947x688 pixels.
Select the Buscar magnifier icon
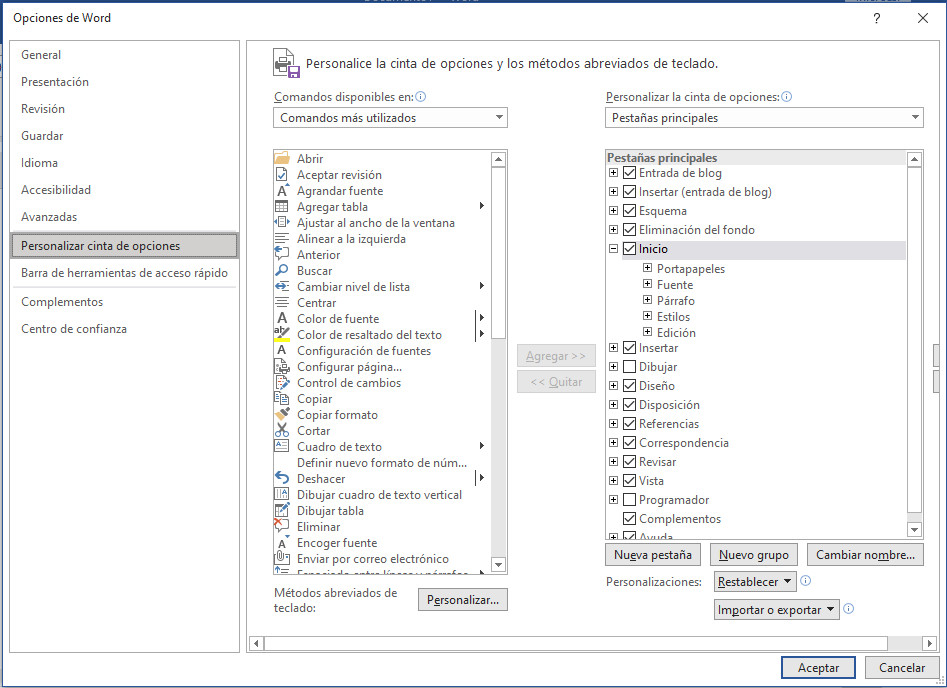[x=282, y=271]
